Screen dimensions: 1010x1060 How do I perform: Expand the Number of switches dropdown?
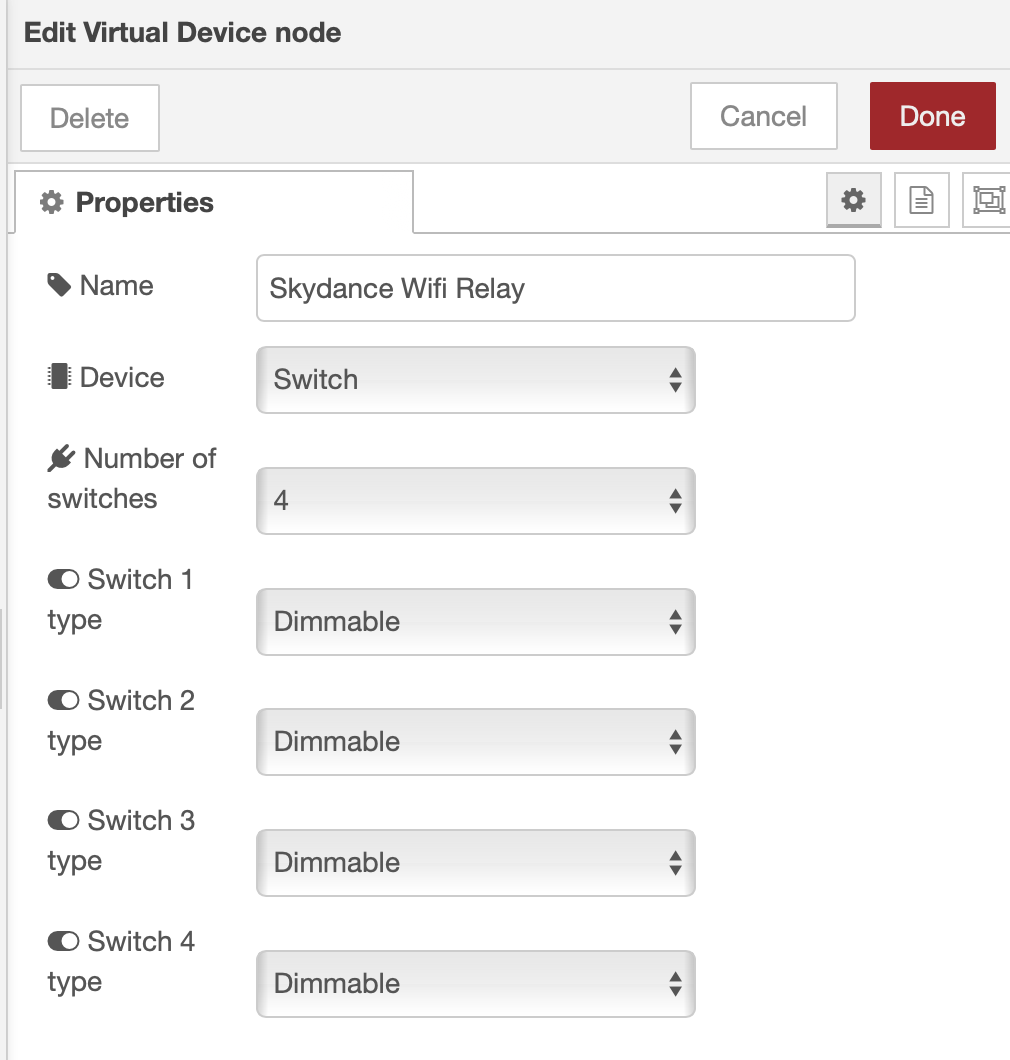(475, 500)
